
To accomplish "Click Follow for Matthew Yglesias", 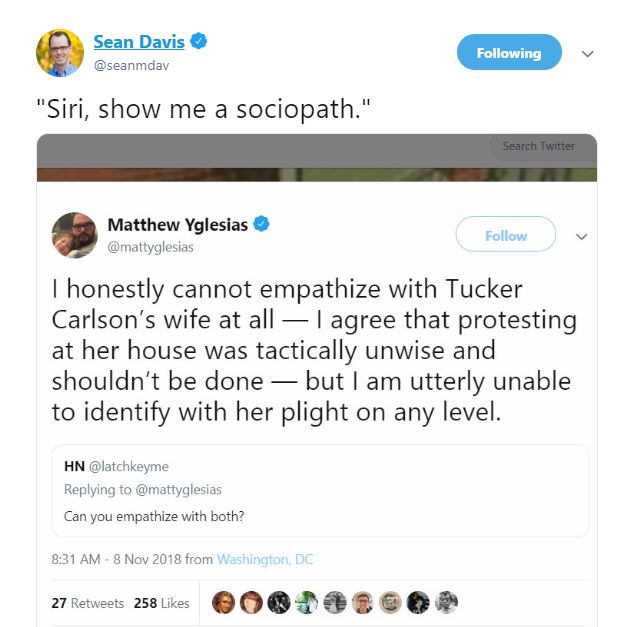I will point(505,236).
